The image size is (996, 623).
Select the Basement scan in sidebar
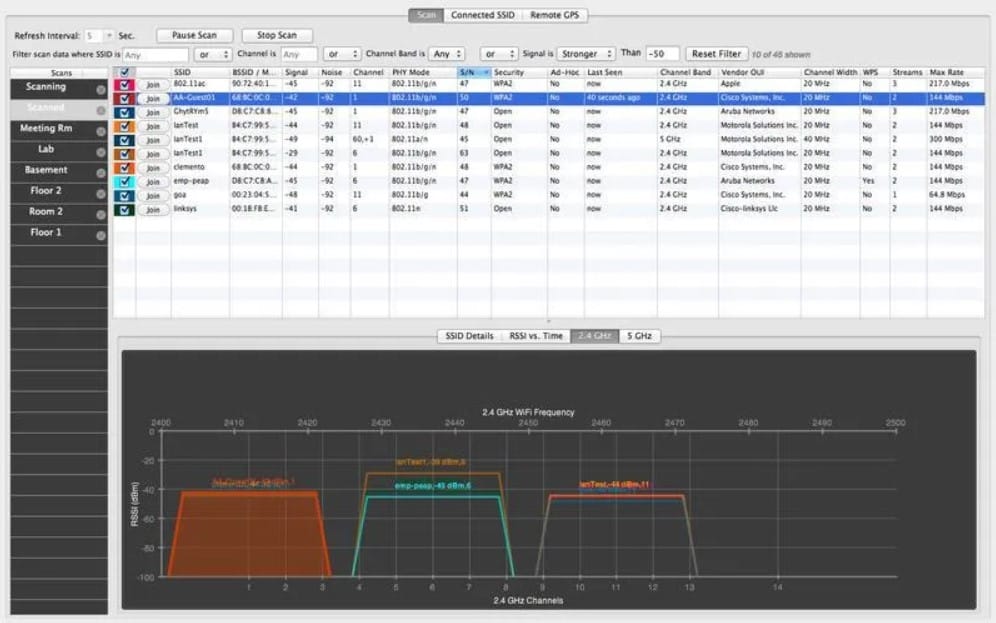coord(59,171)
